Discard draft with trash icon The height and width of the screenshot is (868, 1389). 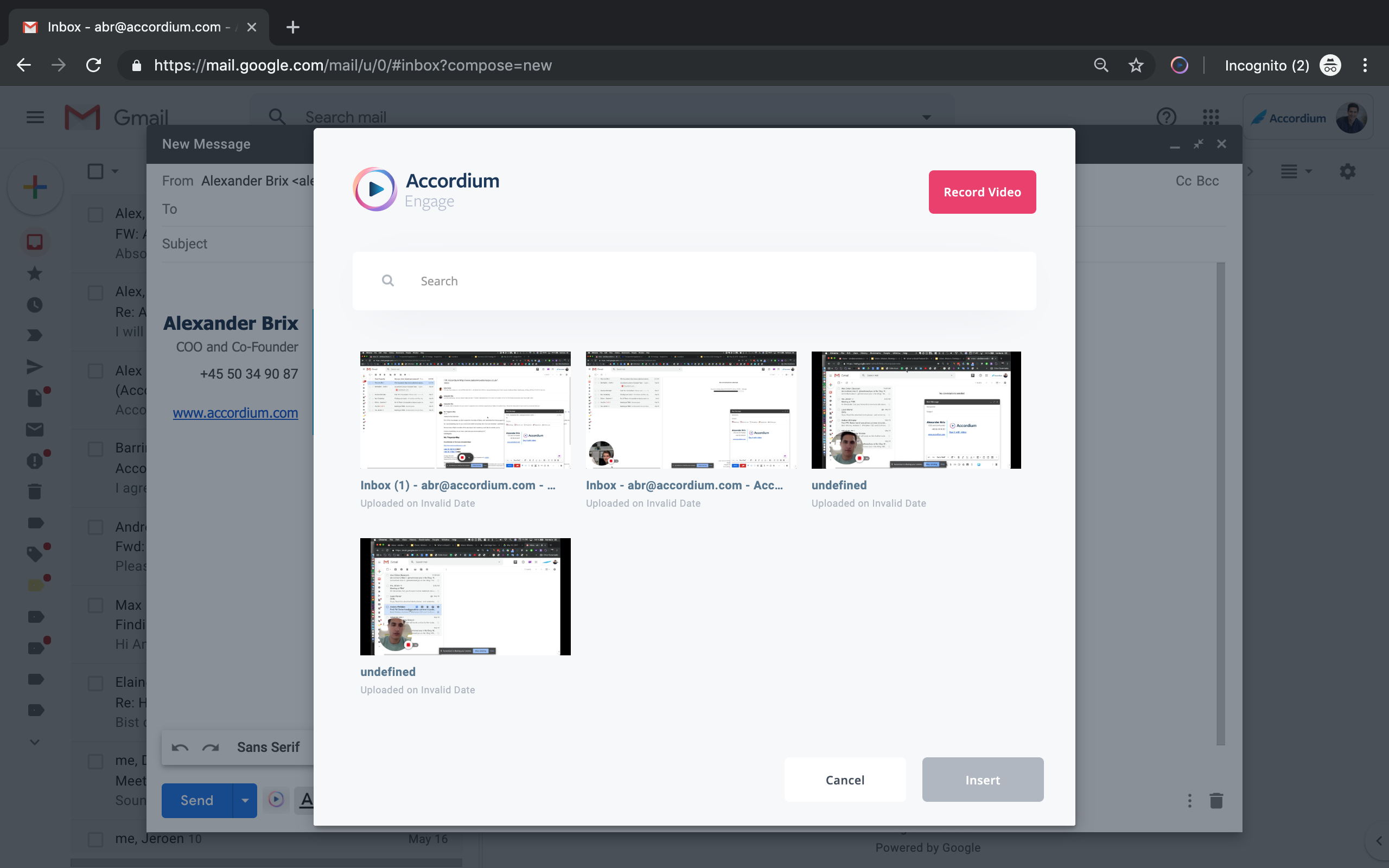pyautogui.click(x=1216, y=800)
